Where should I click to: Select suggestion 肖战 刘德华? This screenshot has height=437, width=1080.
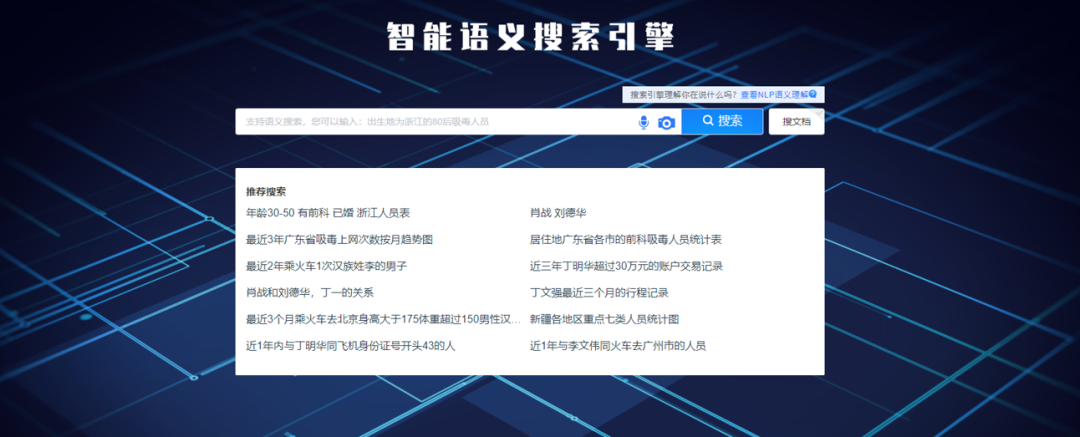[x=558, y=213]
